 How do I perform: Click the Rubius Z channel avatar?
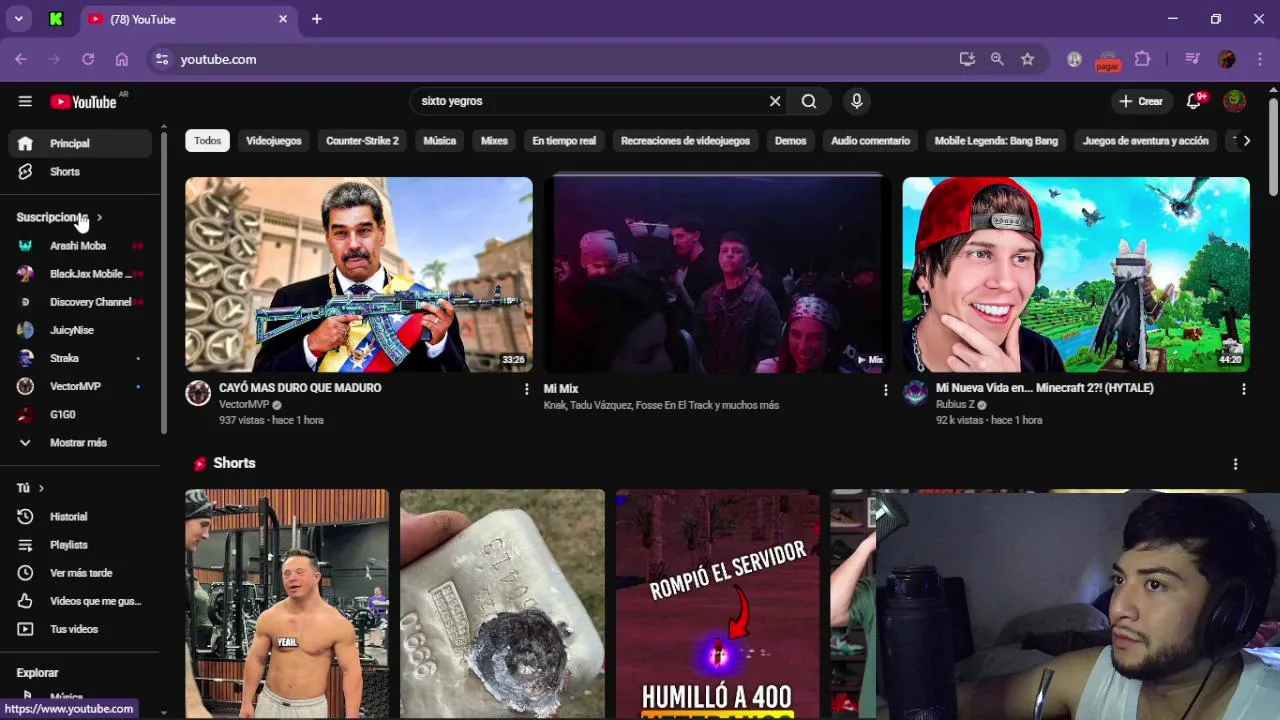click(x=915, y=393)
